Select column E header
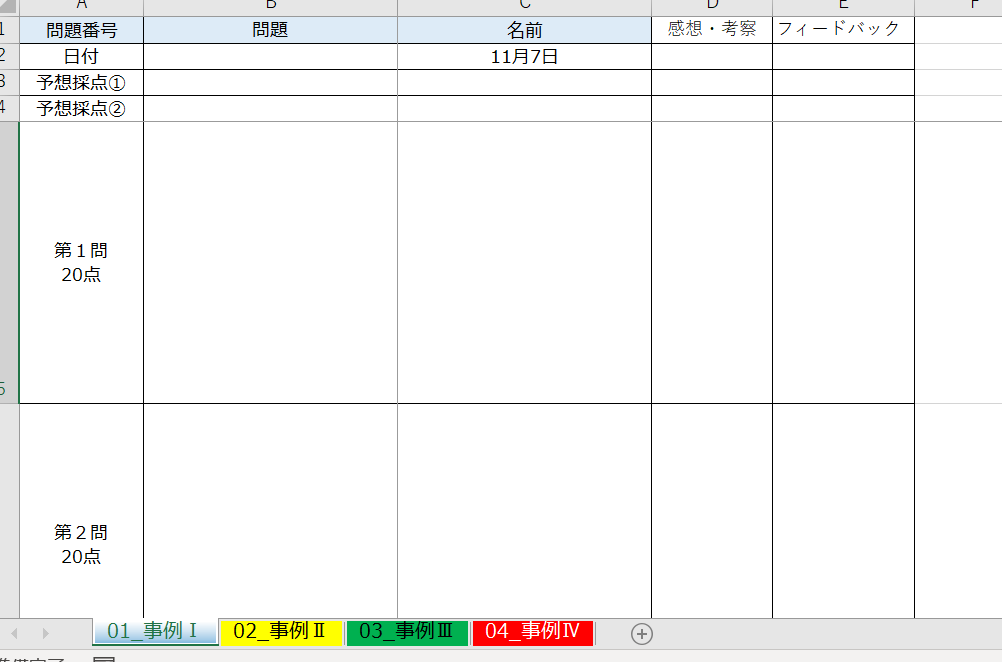Image resolution: width=1002 pixels, height=662 pixels. click(x=843, y=6)
